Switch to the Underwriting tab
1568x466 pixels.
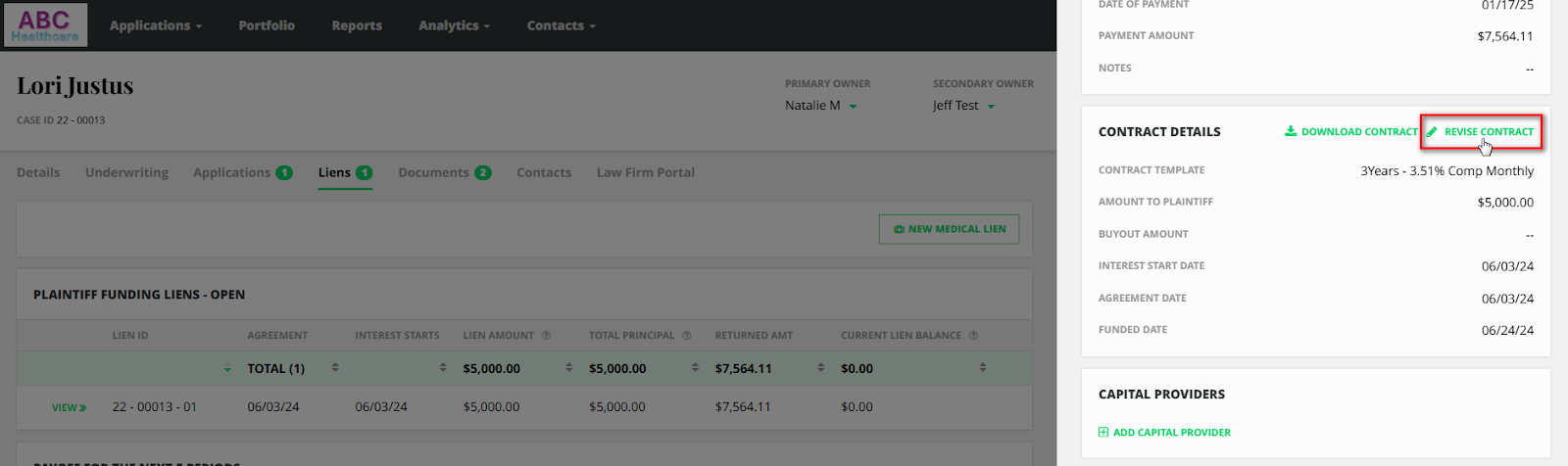[x=126, y=172]
